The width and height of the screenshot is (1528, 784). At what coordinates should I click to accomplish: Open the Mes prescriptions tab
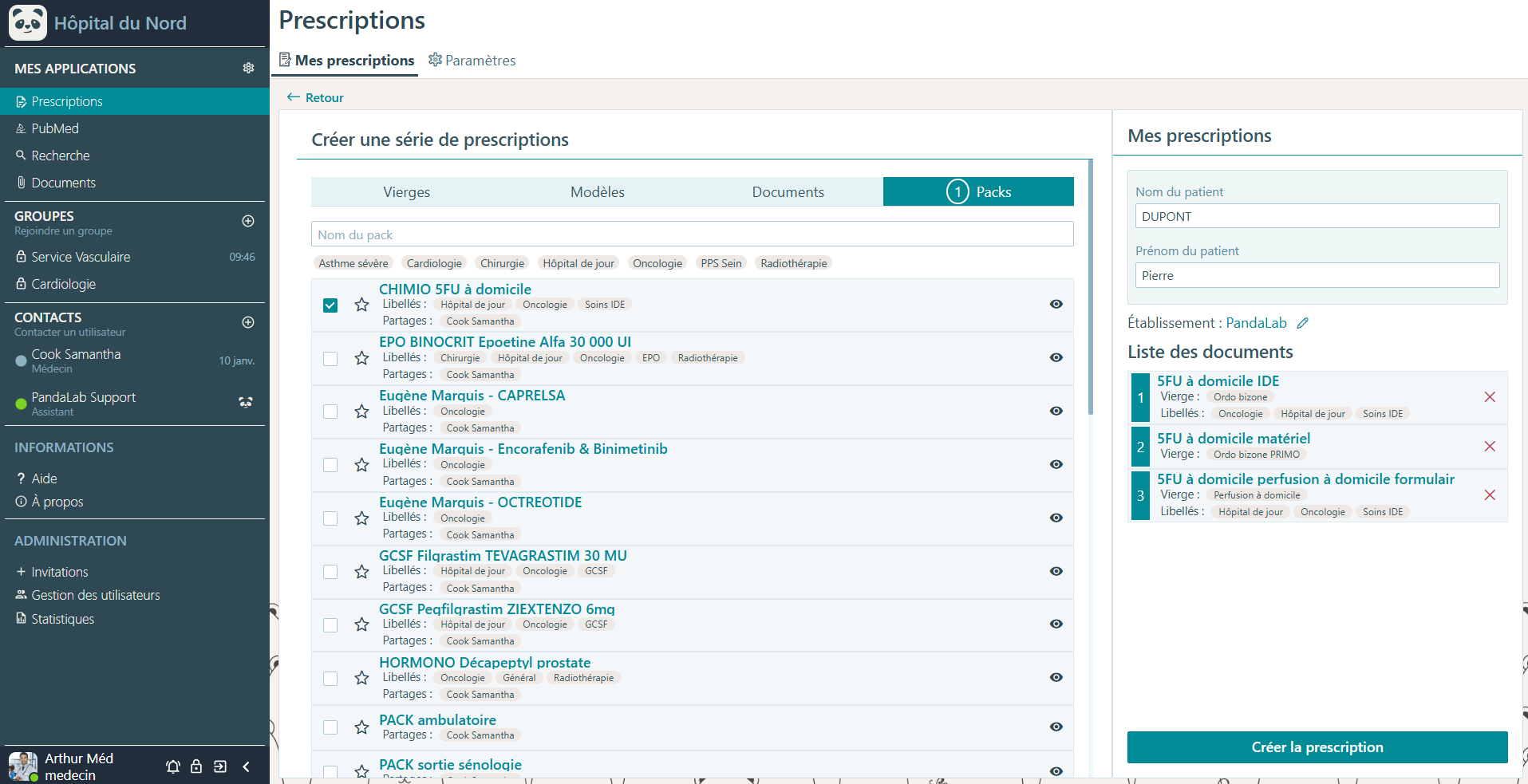click(346, 61)
